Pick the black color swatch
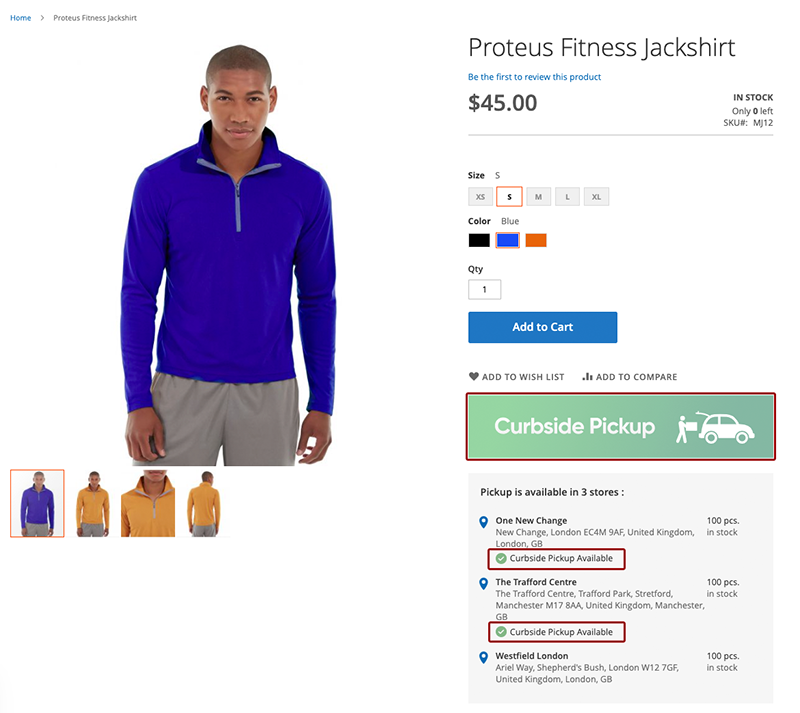 click(x=479, y=240)
